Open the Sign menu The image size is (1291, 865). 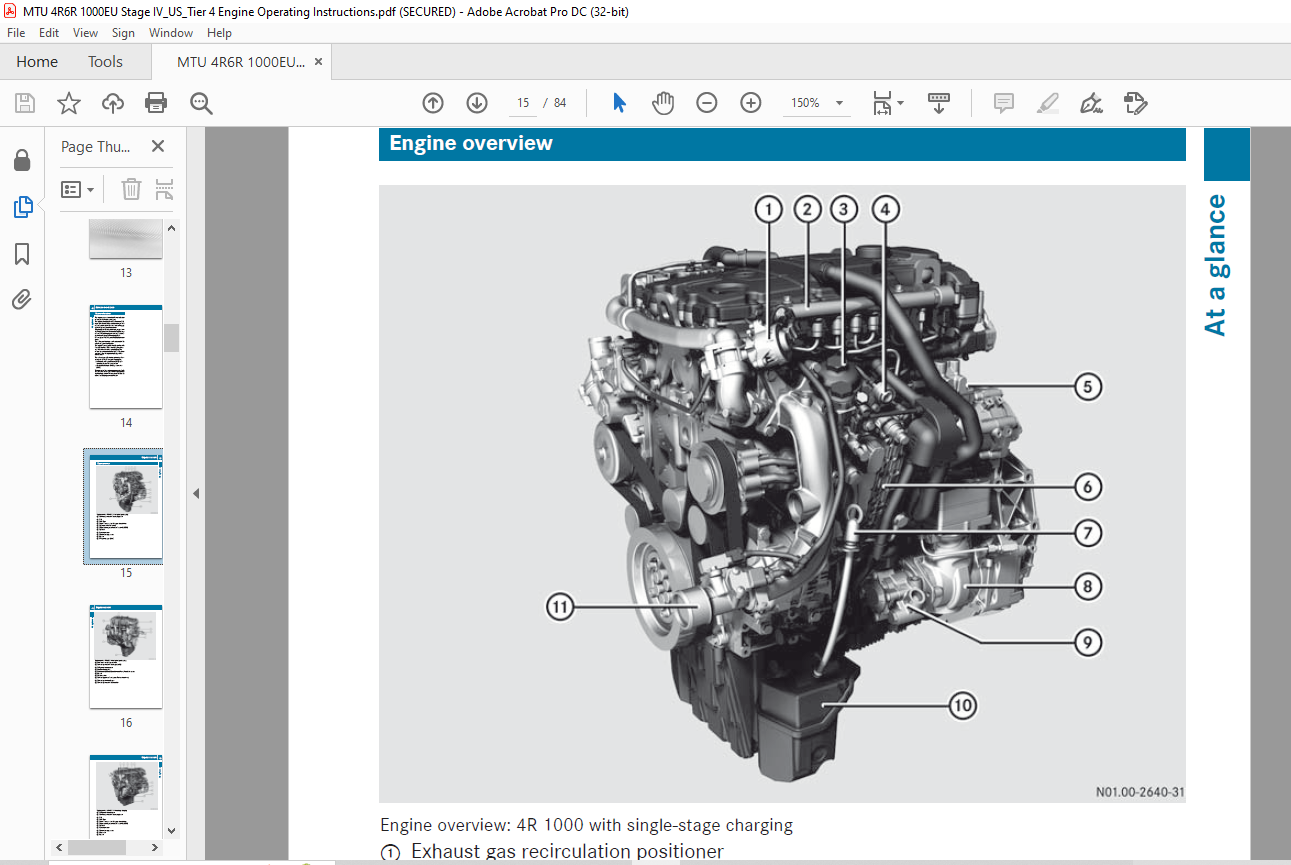point(123,33)
